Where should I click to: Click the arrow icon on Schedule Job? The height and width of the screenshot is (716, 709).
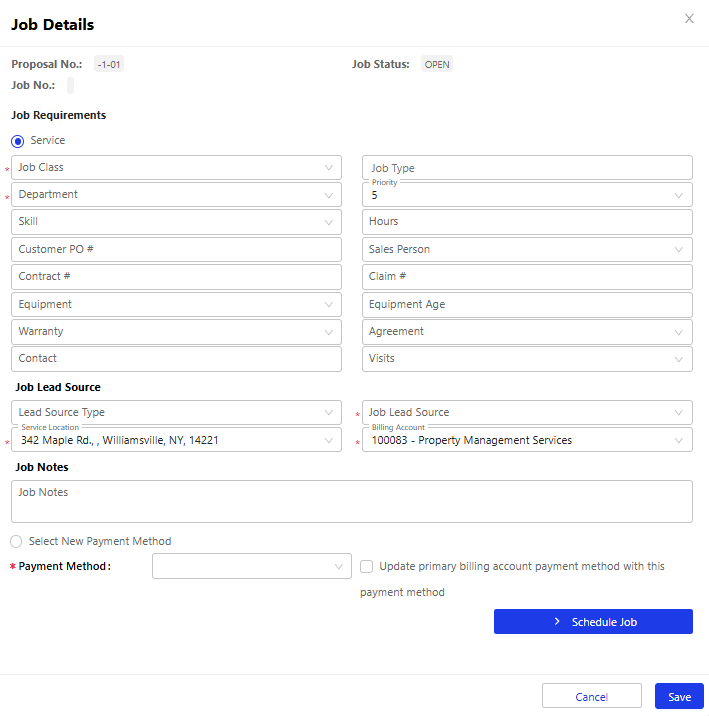coord(557,621)
